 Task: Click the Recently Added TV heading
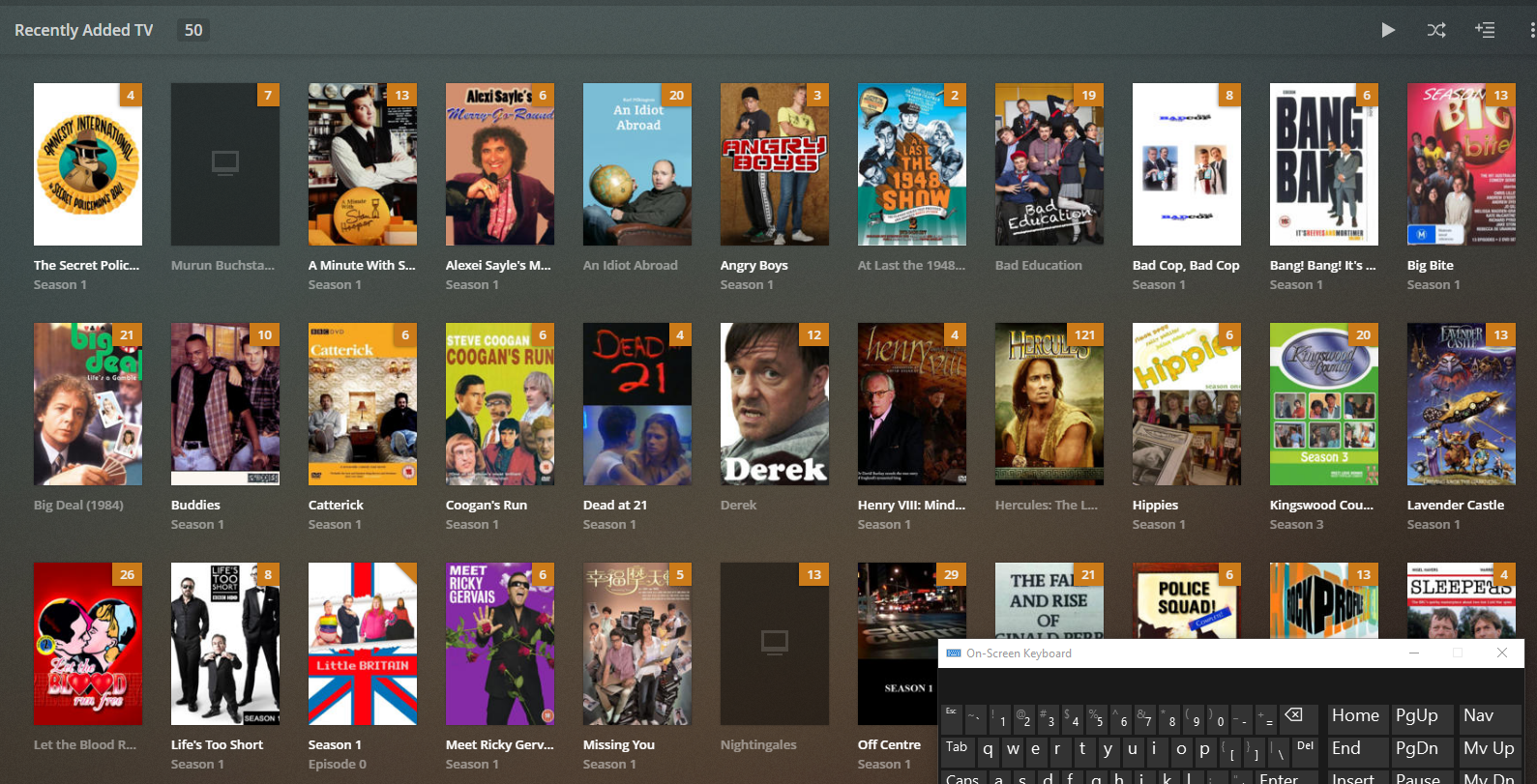click(84, 30)
